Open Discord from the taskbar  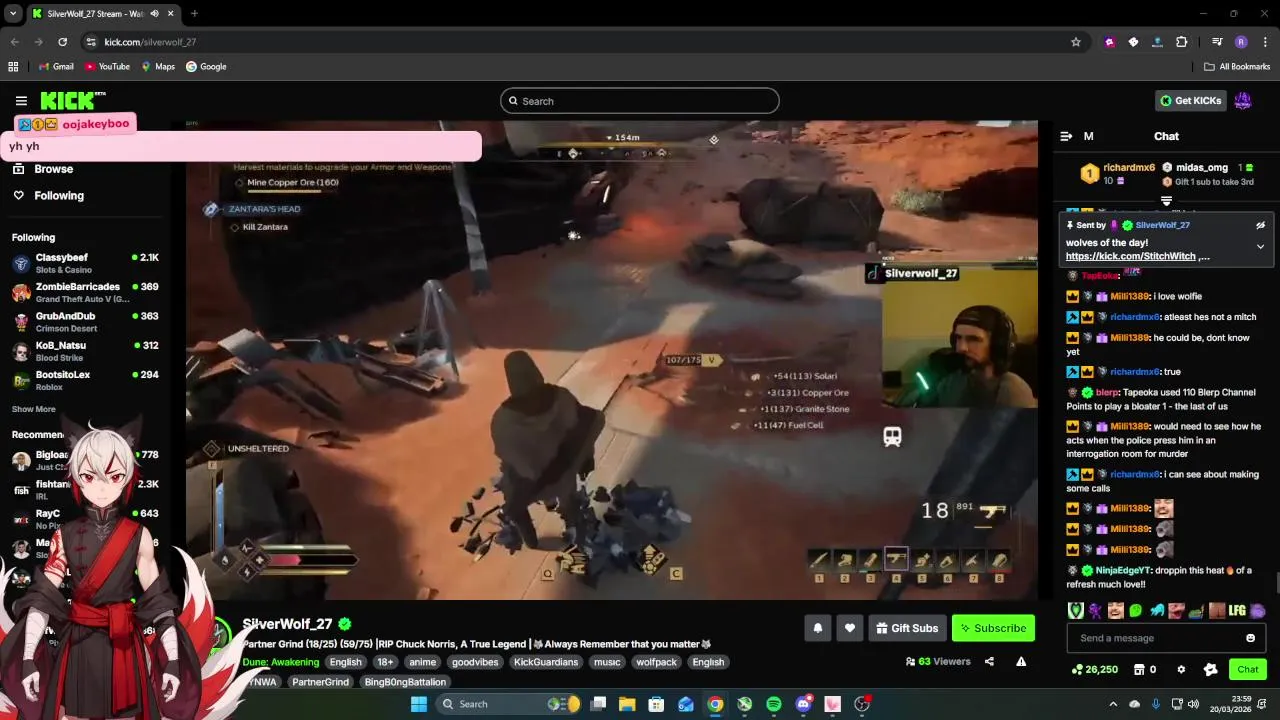point(803,704)
